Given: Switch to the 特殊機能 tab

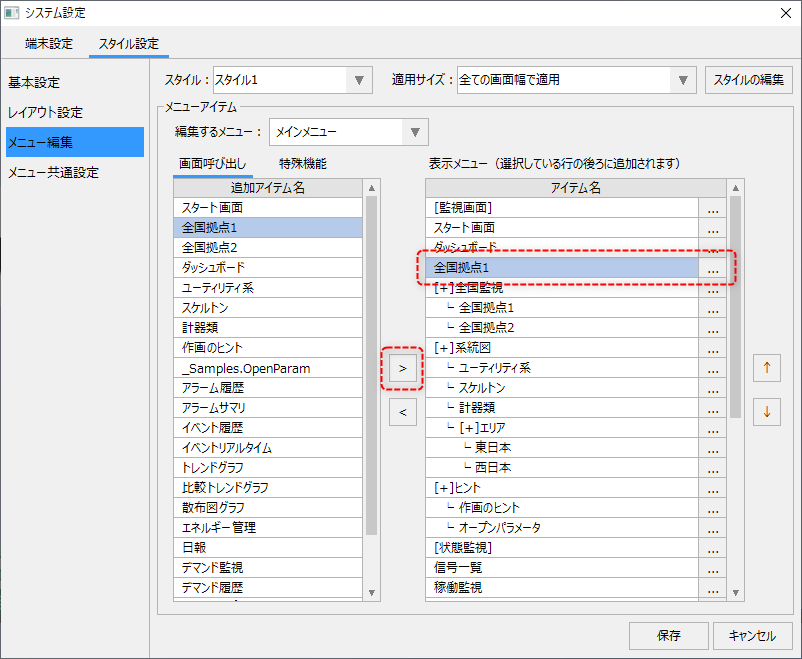Looking at the screenshot, I should [x=302, y=163].
